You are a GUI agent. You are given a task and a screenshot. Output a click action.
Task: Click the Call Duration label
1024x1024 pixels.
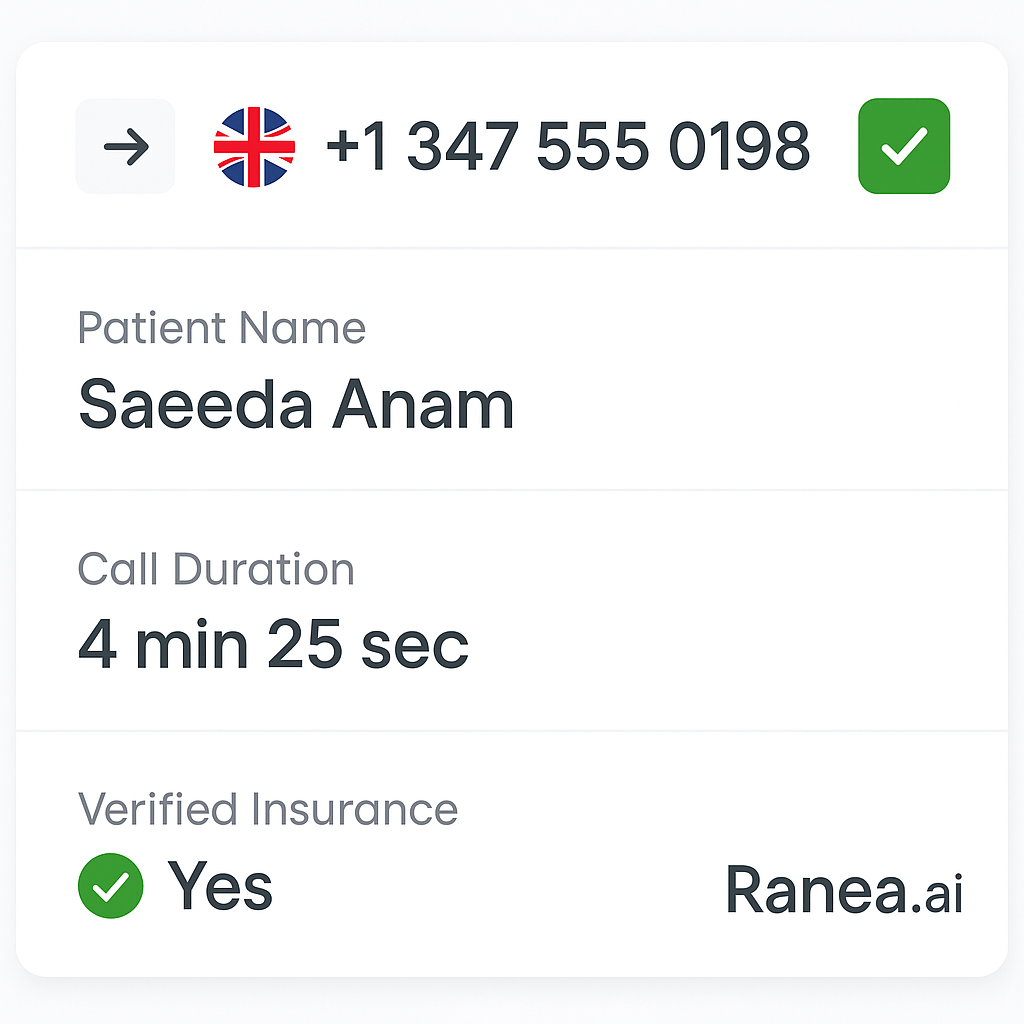pos(216,569)
